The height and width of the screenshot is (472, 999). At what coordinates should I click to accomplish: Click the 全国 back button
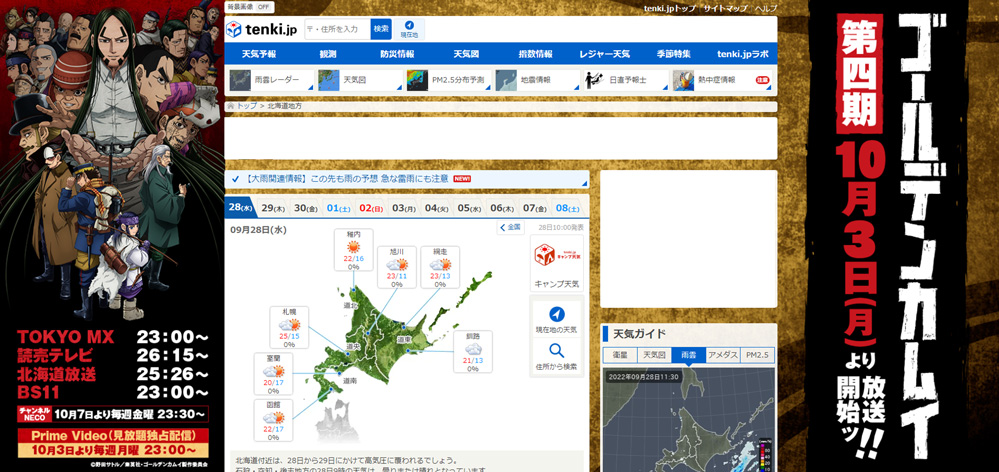point(510,227)
